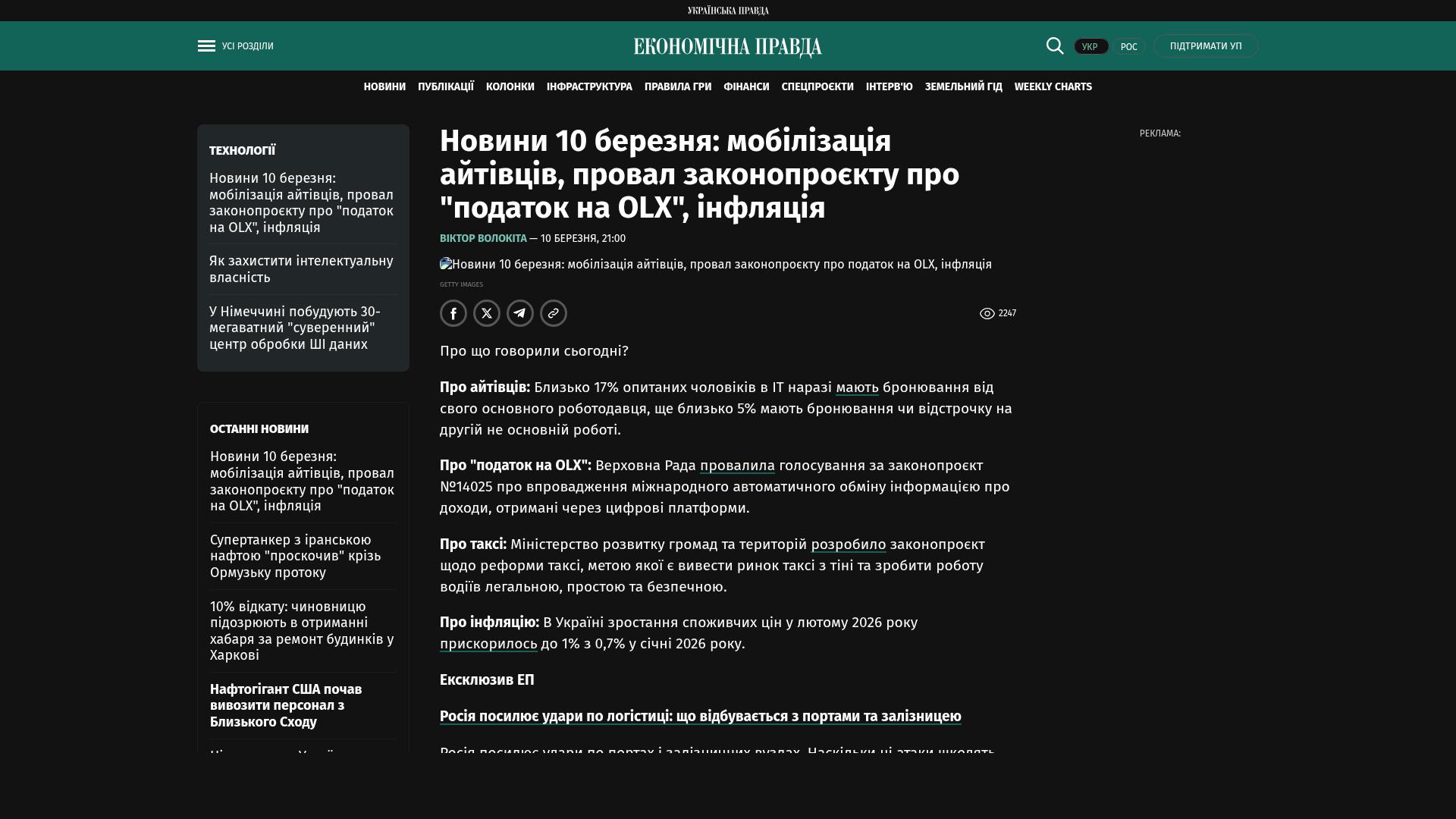Click the broken article image placeholder
Viewport: 1456px width, 819px height.
pyautogui.click(x=446, y=264)
